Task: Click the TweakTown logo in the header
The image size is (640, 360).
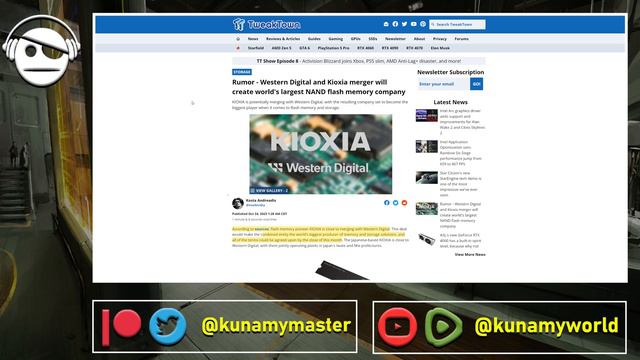Action: coord(267,24)
